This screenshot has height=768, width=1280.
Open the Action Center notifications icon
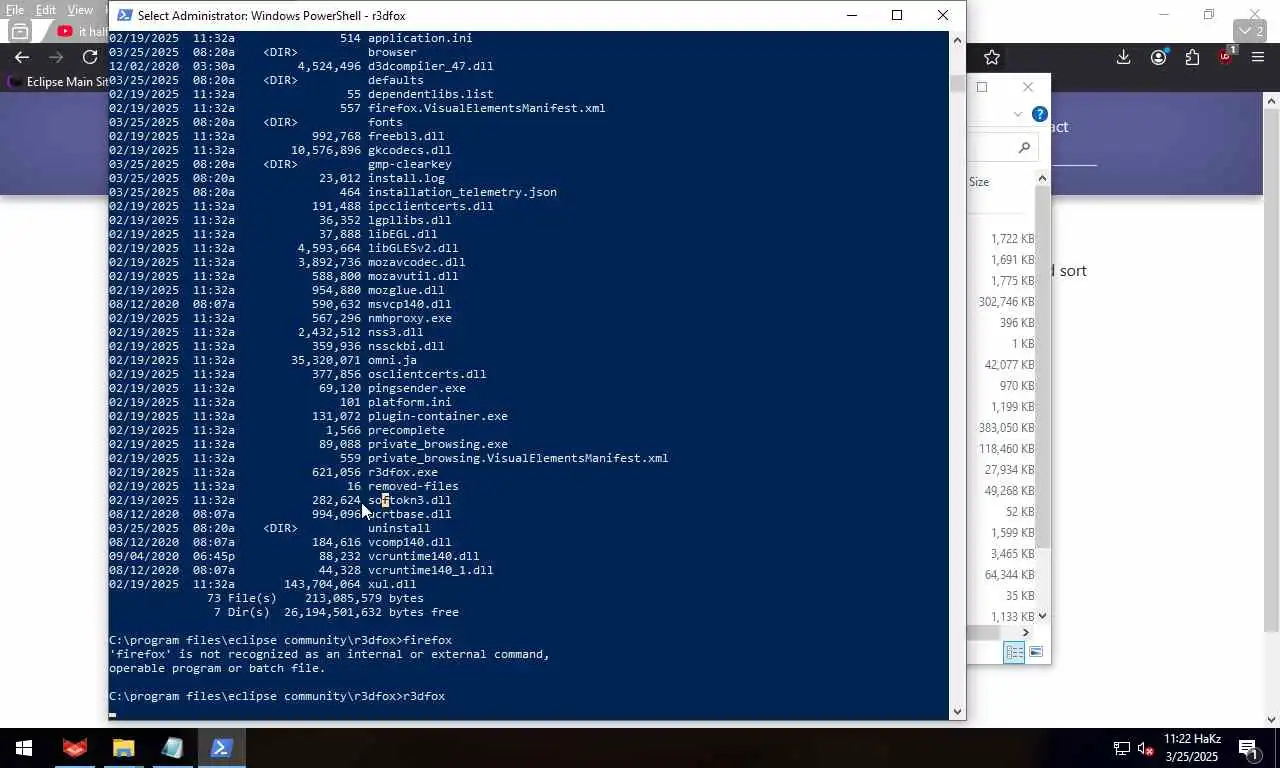point(1248,748)
